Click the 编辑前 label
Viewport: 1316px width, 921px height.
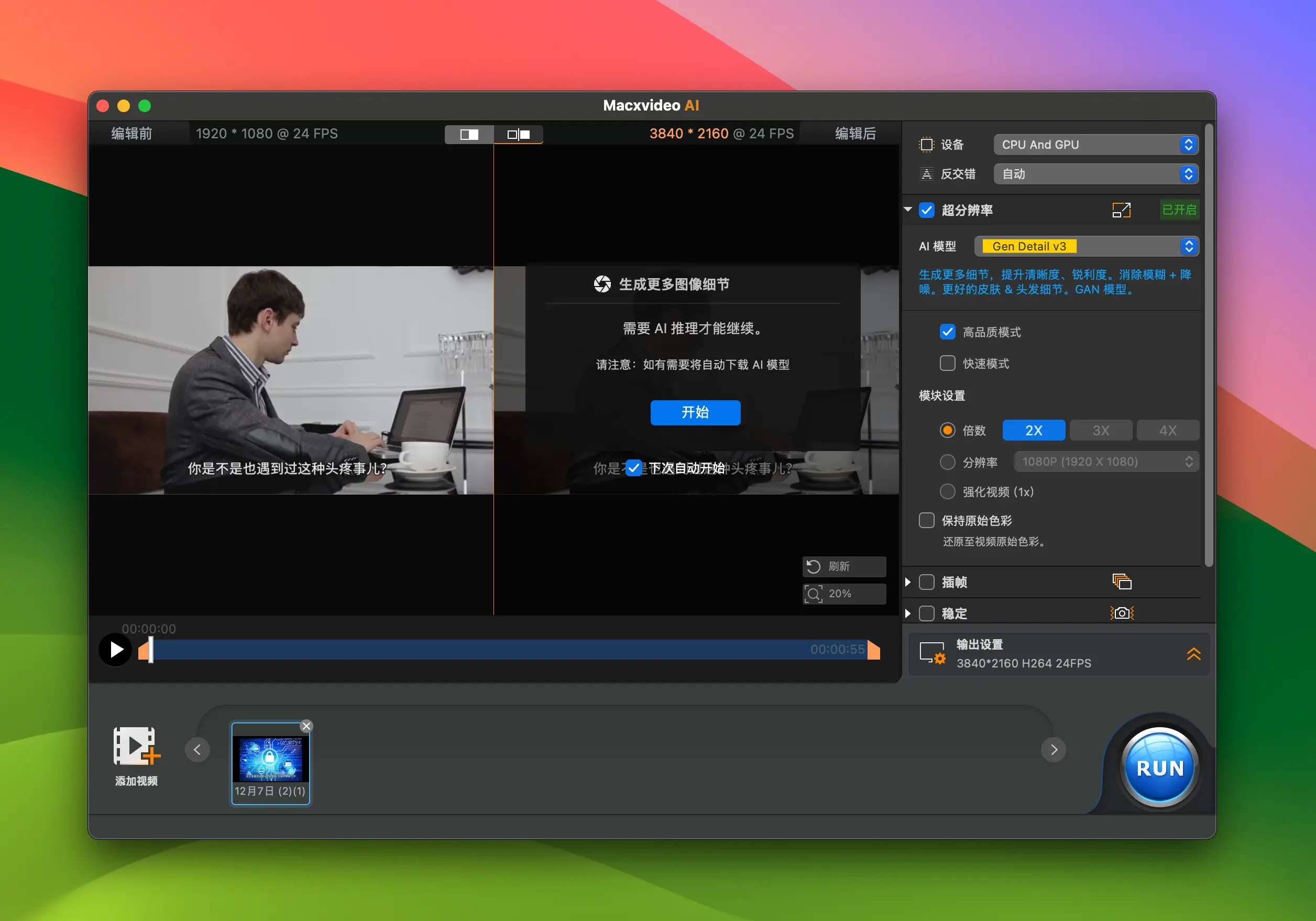131,134
